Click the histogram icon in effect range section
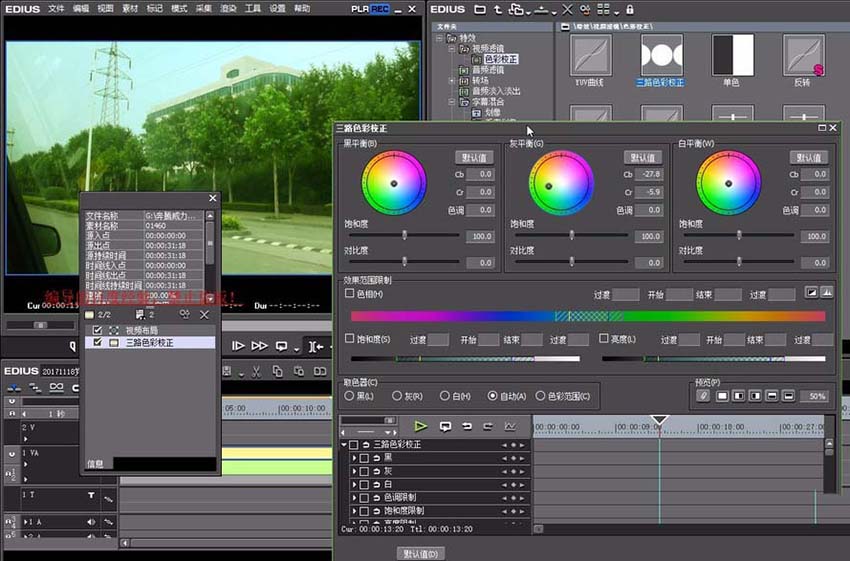850x561 pixels. (x=827, y=292)
